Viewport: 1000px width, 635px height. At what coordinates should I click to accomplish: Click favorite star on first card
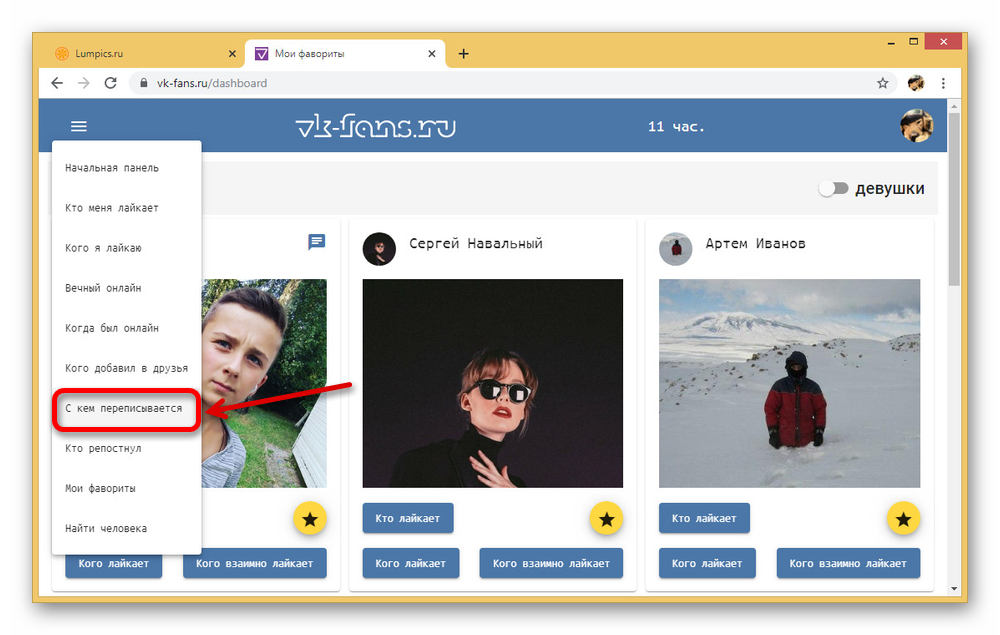pyautogui.click(x=310, y=520)
